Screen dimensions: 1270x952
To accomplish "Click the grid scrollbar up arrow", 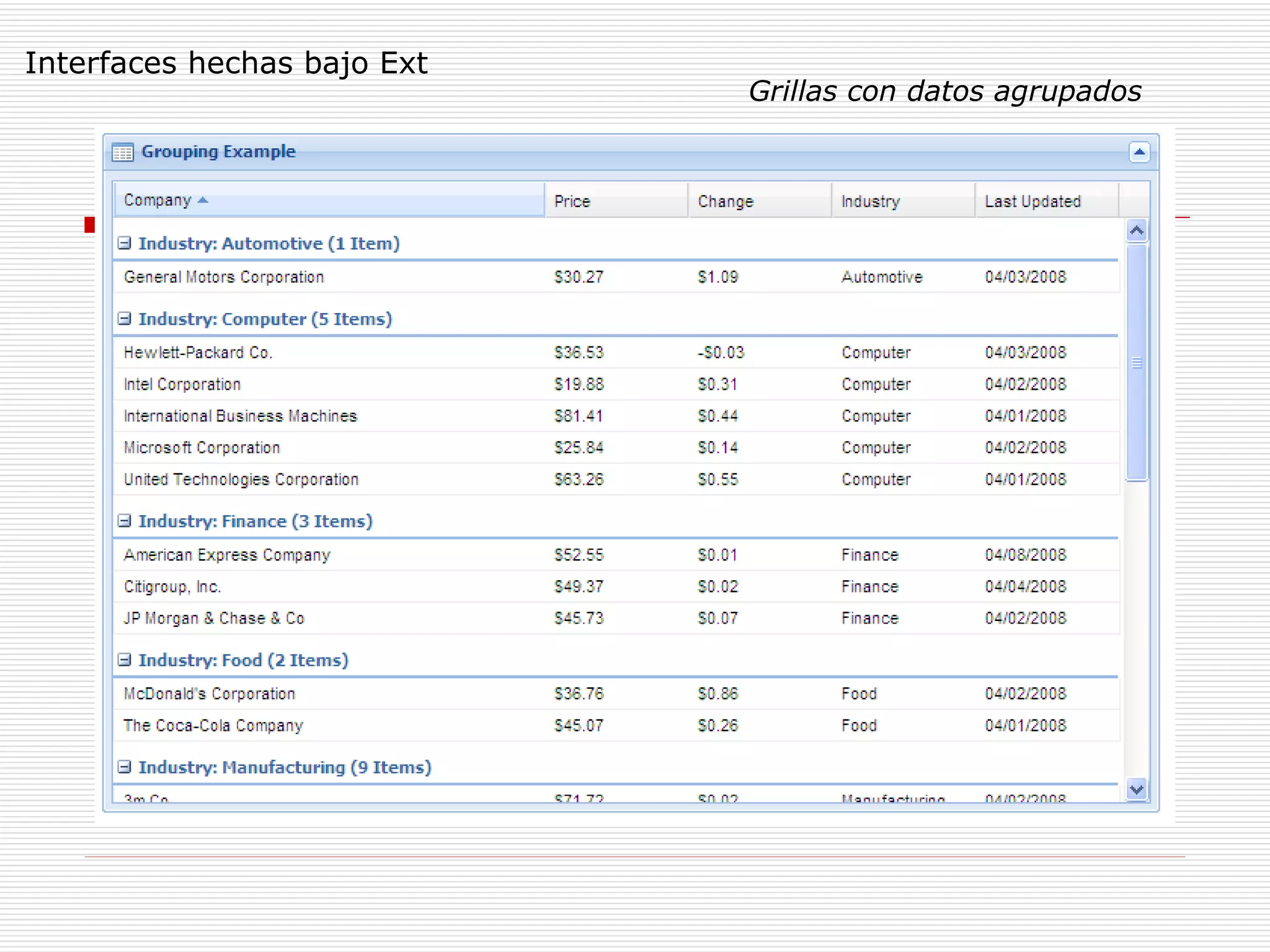I will (1137, 231).
